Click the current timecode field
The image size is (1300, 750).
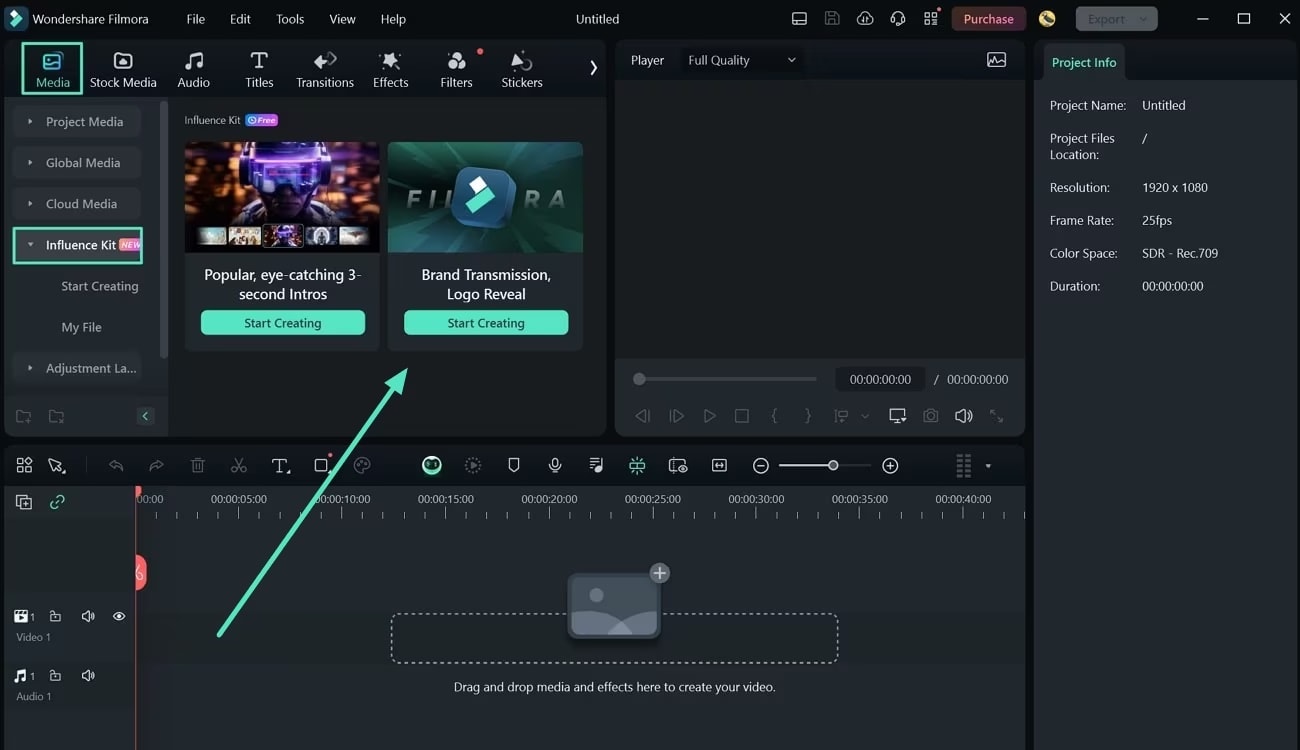tap(880, 379)
